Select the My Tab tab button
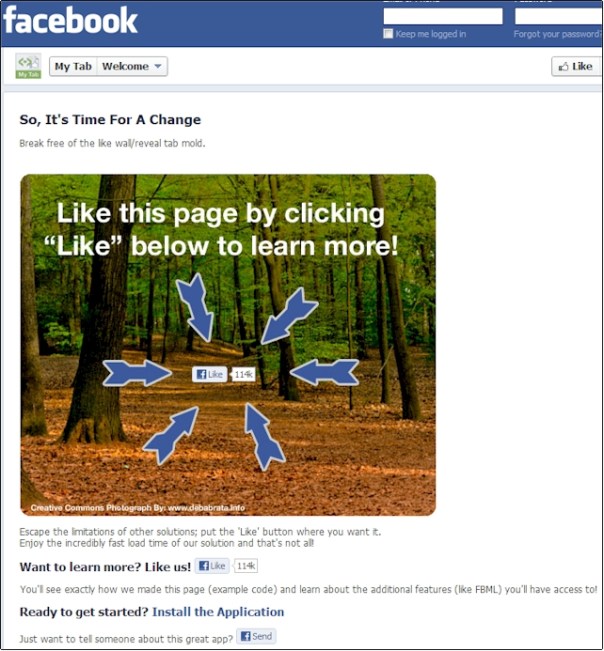 pyautogui.click(x=73, y=66)
